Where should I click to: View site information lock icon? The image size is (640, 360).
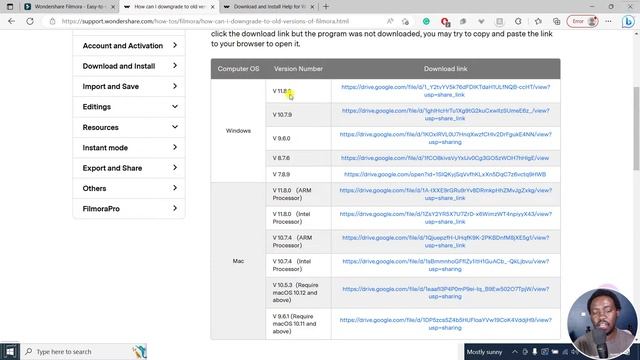click(52, 21)
